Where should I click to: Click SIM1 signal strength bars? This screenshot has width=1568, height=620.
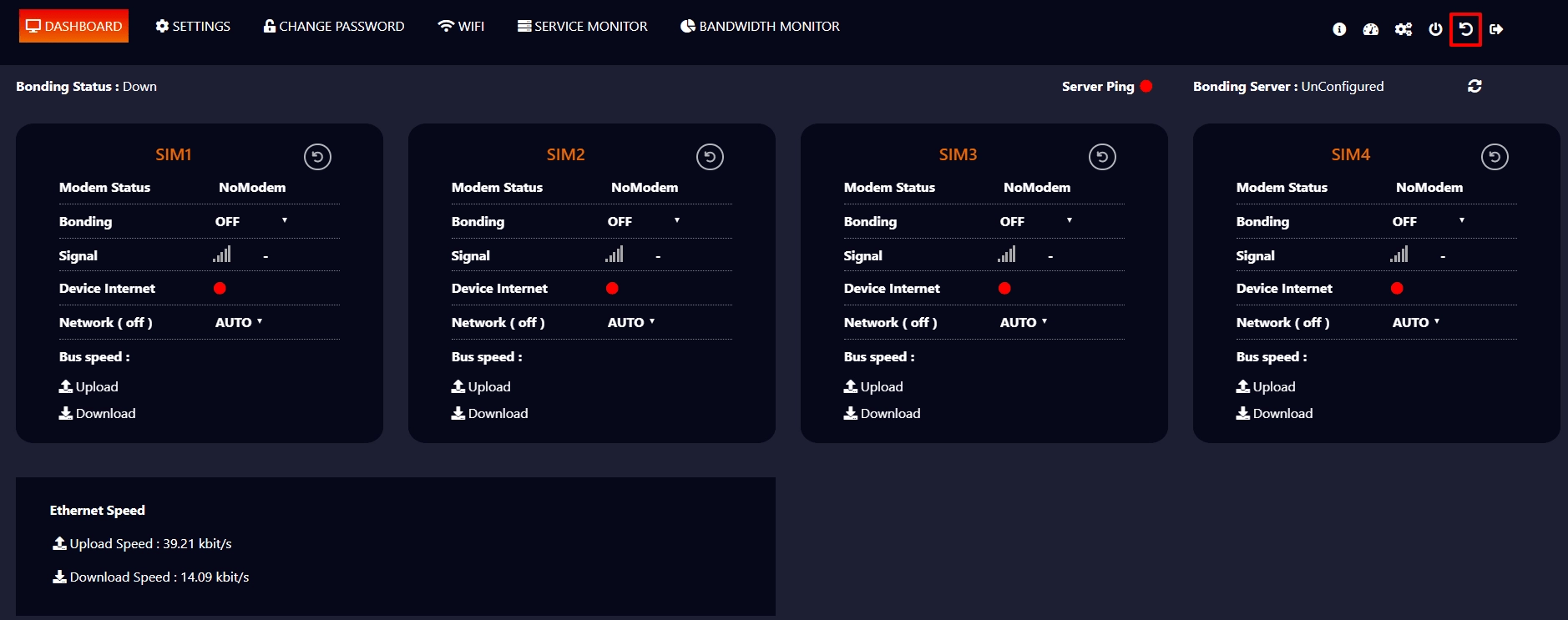point(222,254)
